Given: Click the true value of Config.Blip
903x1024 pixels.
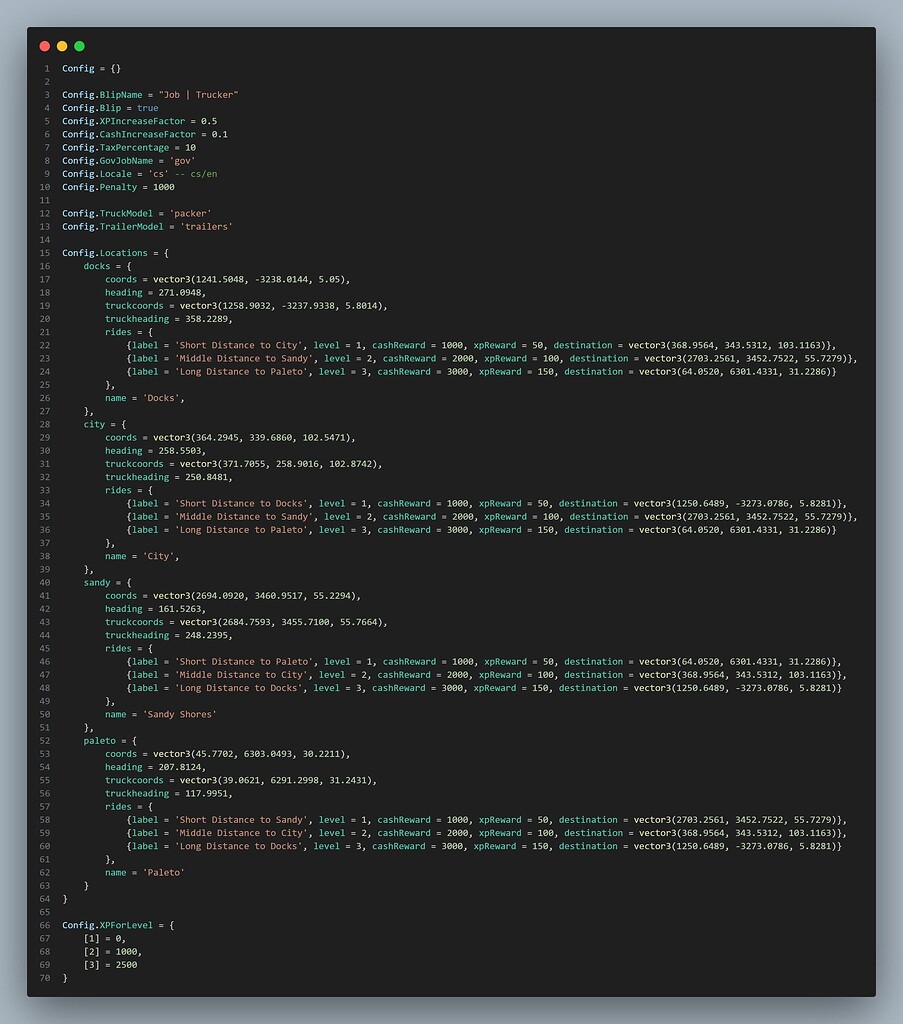Looking at the screenshot, I should coord(148,108).
